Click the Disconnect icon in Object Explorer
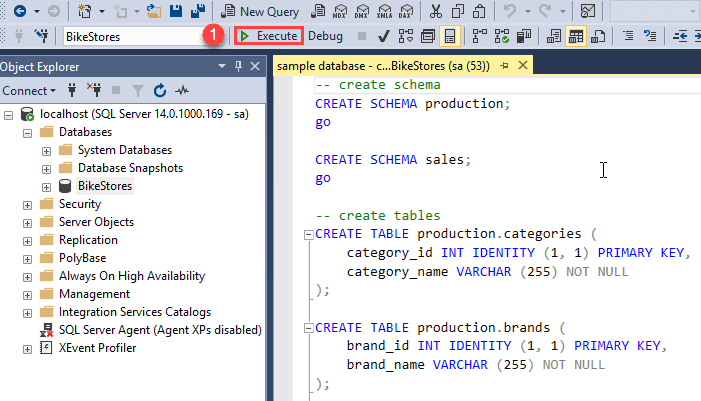 coord(94,90)
